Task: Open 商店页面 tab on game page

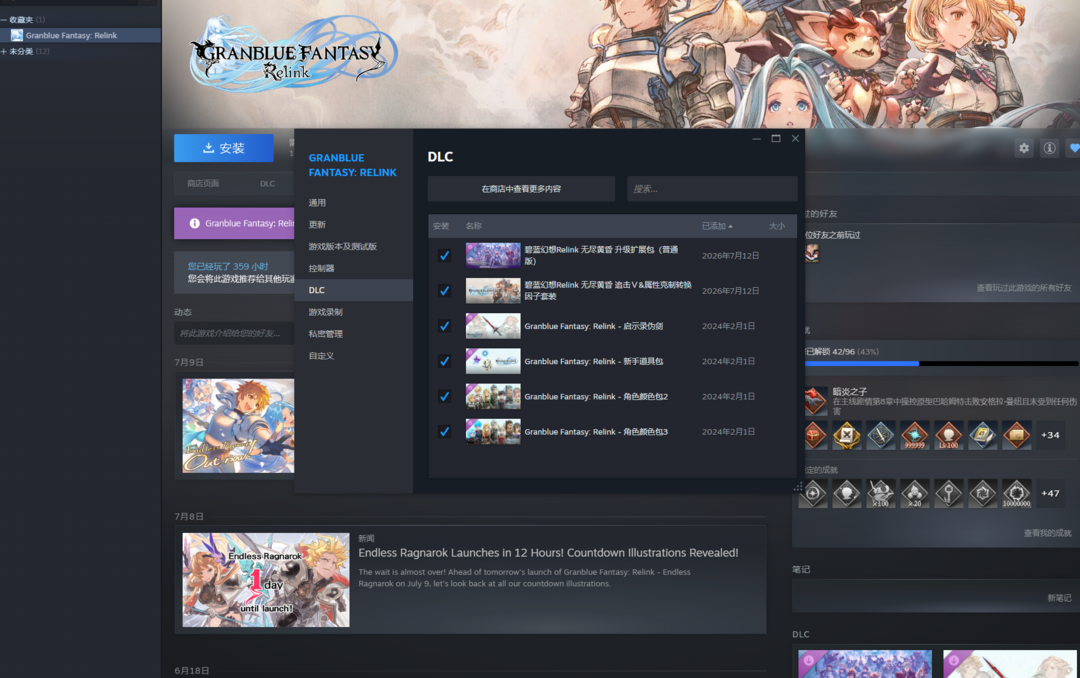Action: [x=203, y=183]
